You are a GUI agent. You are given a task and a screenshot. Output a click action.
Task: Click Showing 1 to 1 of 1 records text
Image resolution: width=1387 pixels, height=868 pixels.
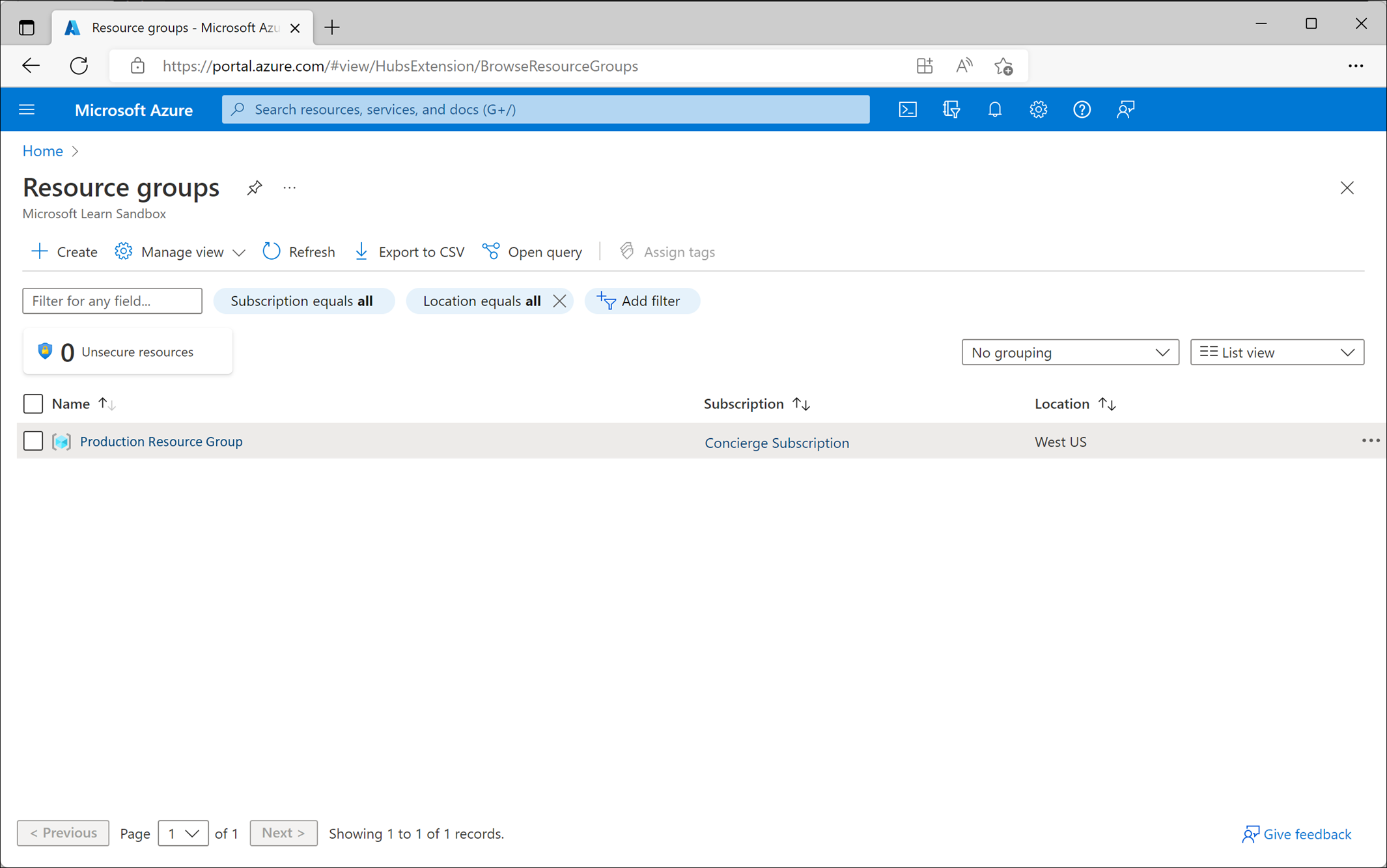click(x=416, y=833)
